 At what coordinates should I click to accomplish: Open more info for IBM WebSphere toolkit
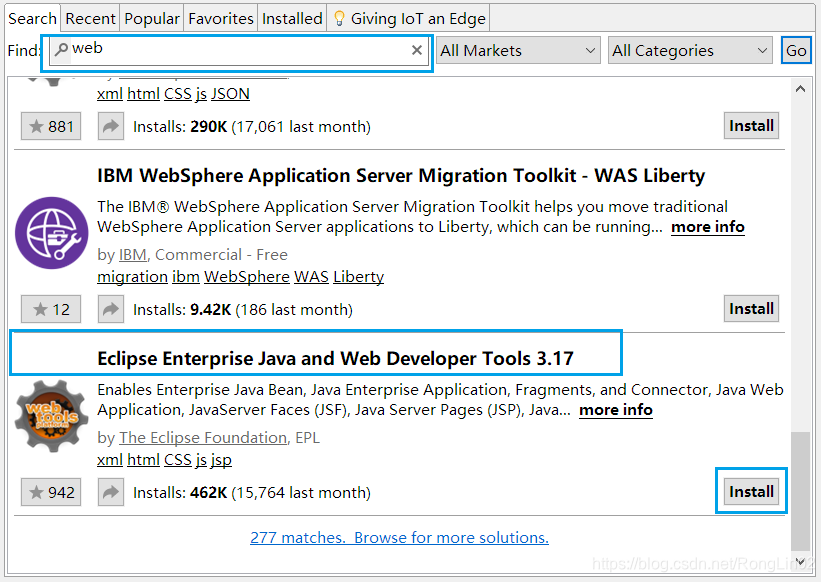708,227
